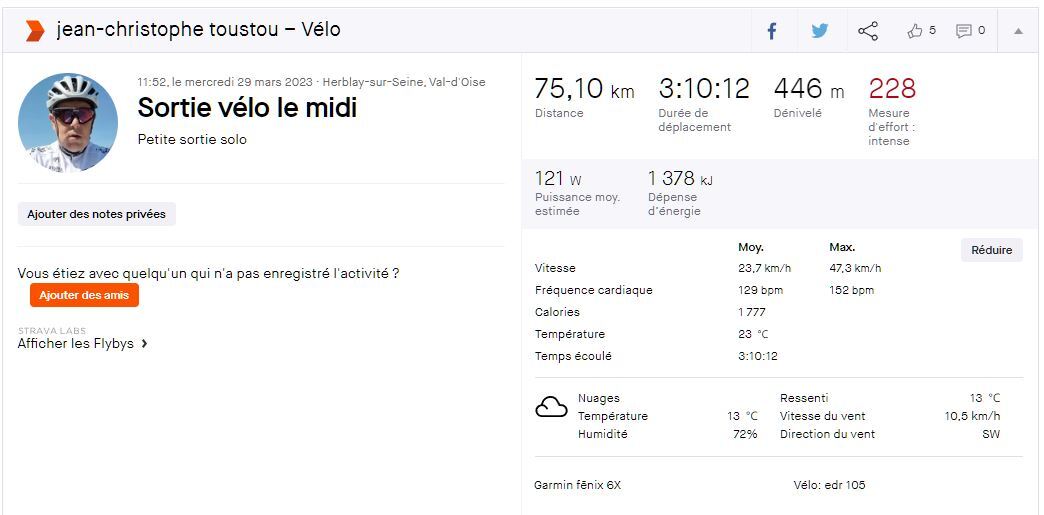Select the activity title Sortie vélo le midi
The height and width of the screenshot is (515, 1044).
(247, 107)
